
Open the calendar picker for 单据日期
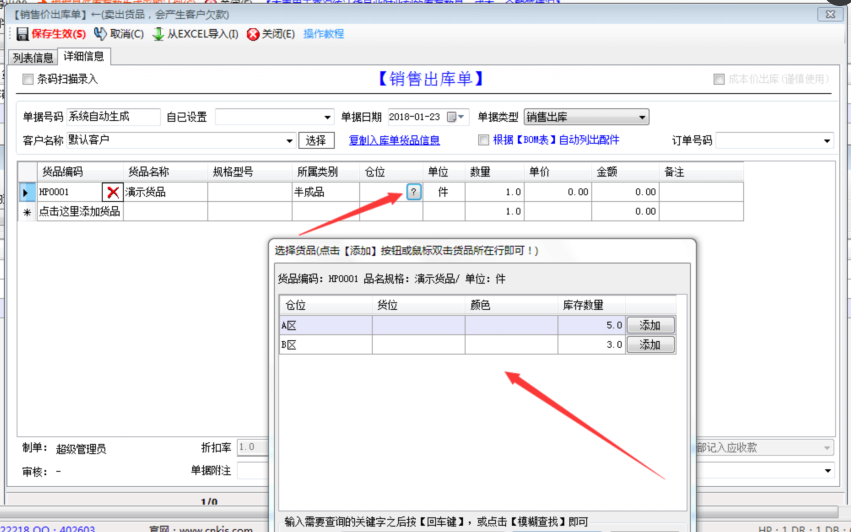tap(456, 117)
